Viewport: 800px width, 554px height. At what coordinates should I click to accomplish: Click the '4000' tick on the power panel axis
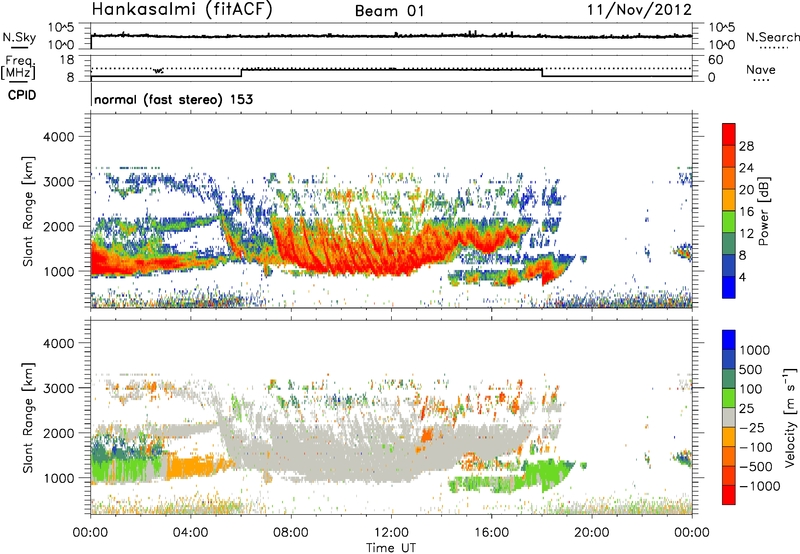coord(59,137)
